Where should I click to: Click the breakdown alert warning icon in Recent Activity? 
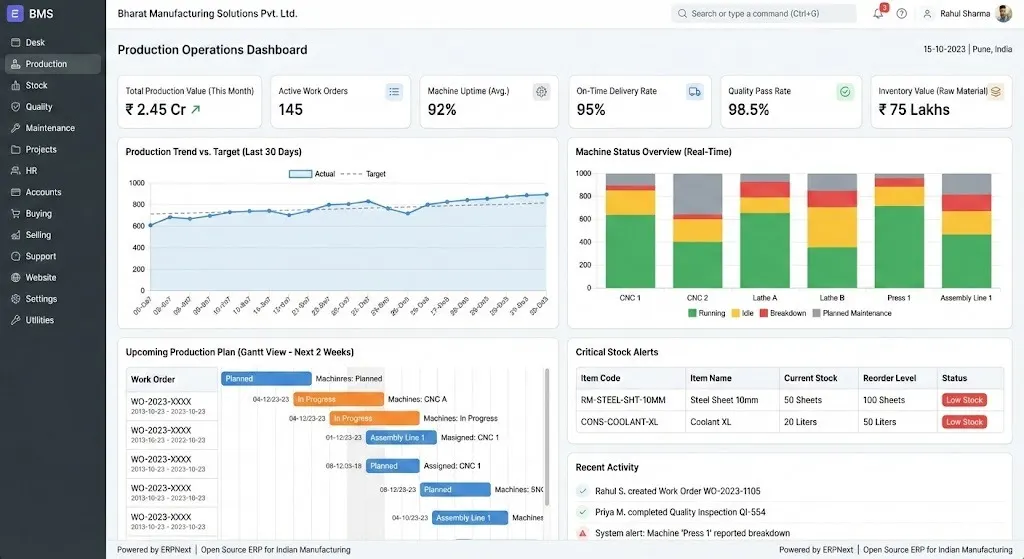tap(583, 533)
